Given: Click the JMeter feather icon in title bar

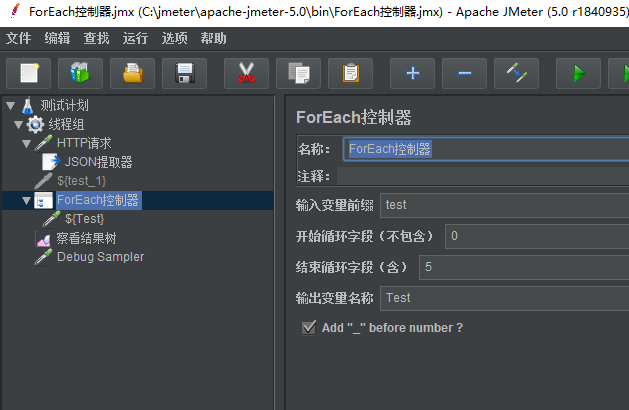Looking at the screenshot, I should coord(15,11).
